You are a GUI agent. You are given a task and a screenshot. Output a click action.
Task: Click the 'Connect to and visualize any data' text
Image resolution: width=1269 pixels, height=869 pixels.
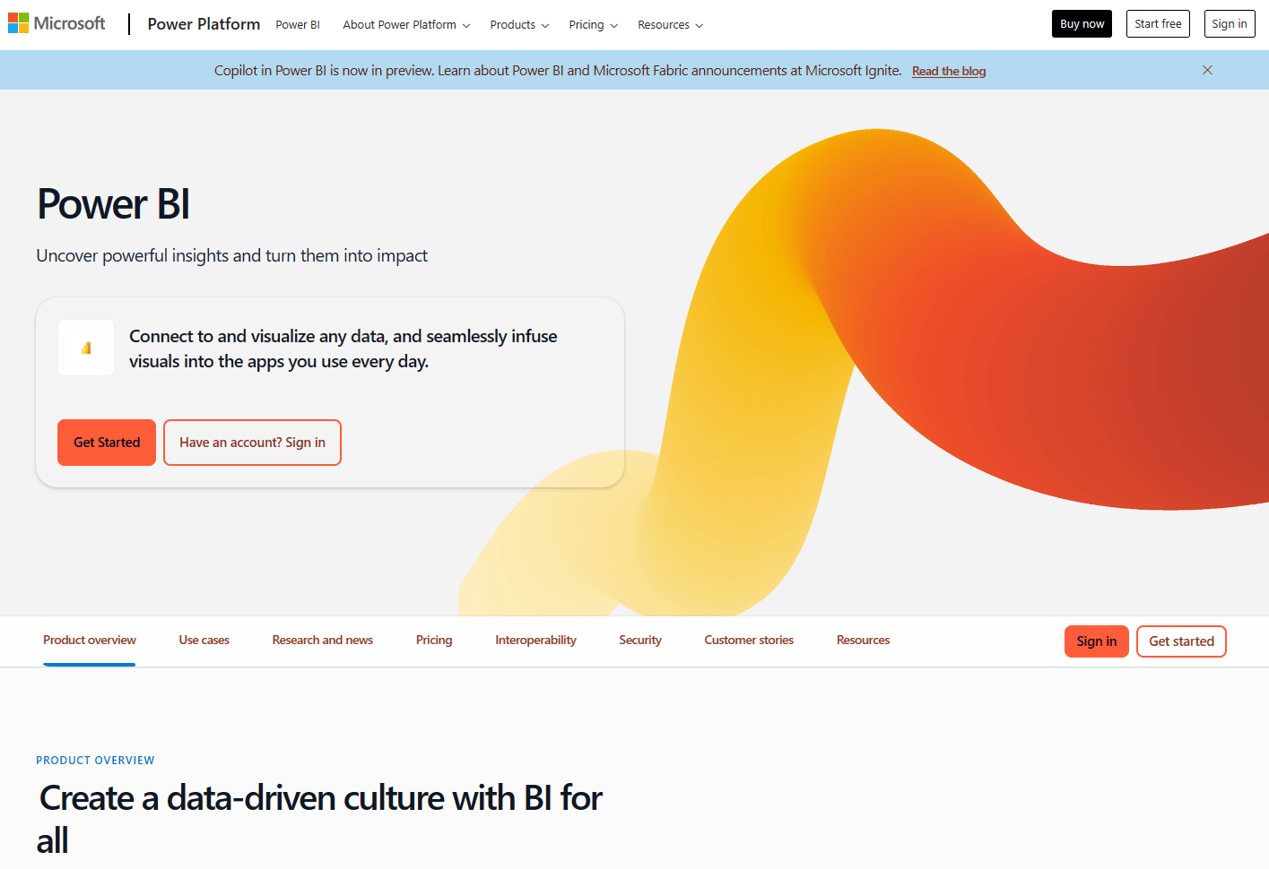pyautogui.click(x=343, y=349)
